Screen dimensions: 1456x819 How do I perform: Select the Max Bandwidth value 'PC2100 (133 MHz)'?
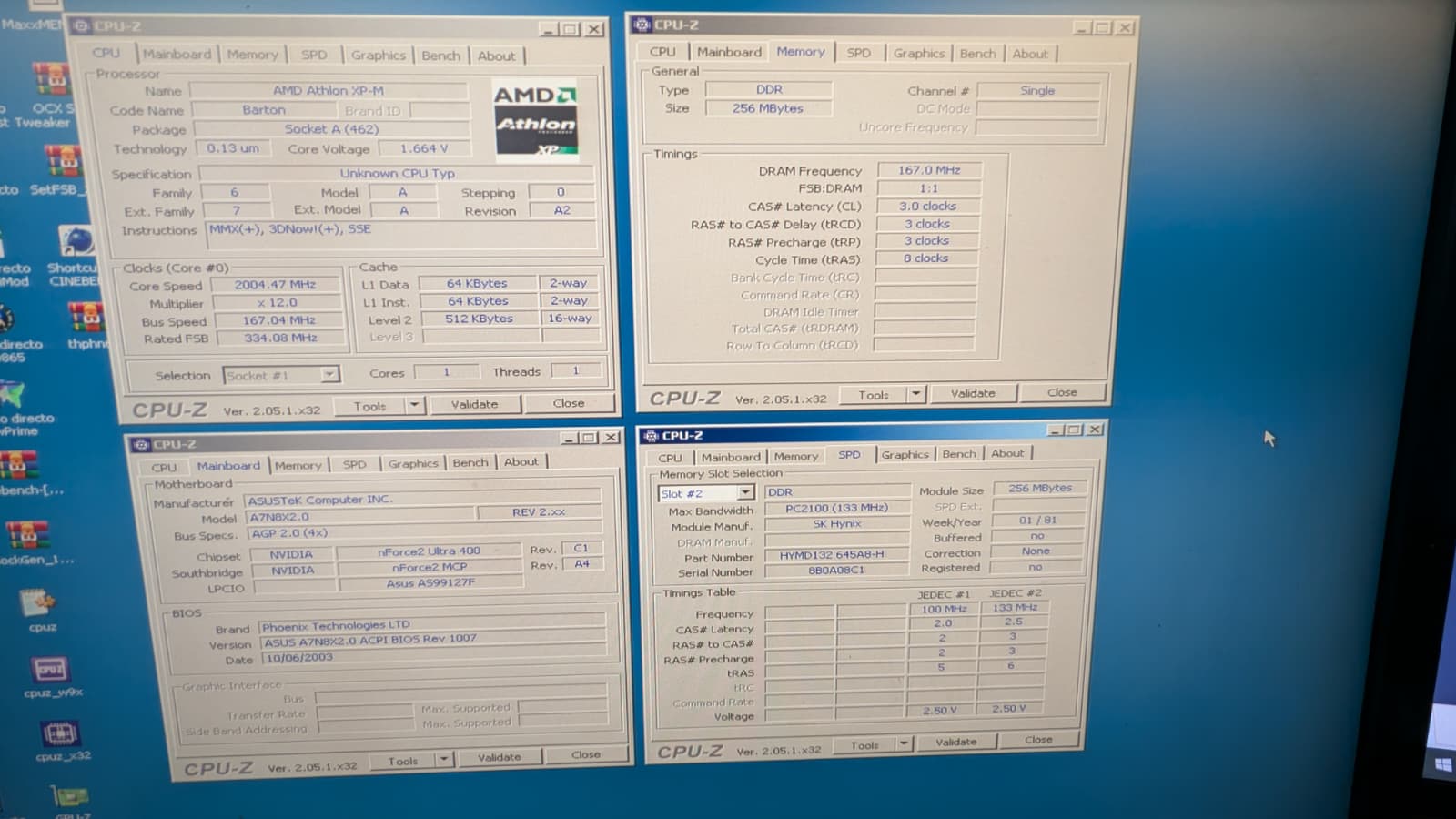[x=836, y=509]
